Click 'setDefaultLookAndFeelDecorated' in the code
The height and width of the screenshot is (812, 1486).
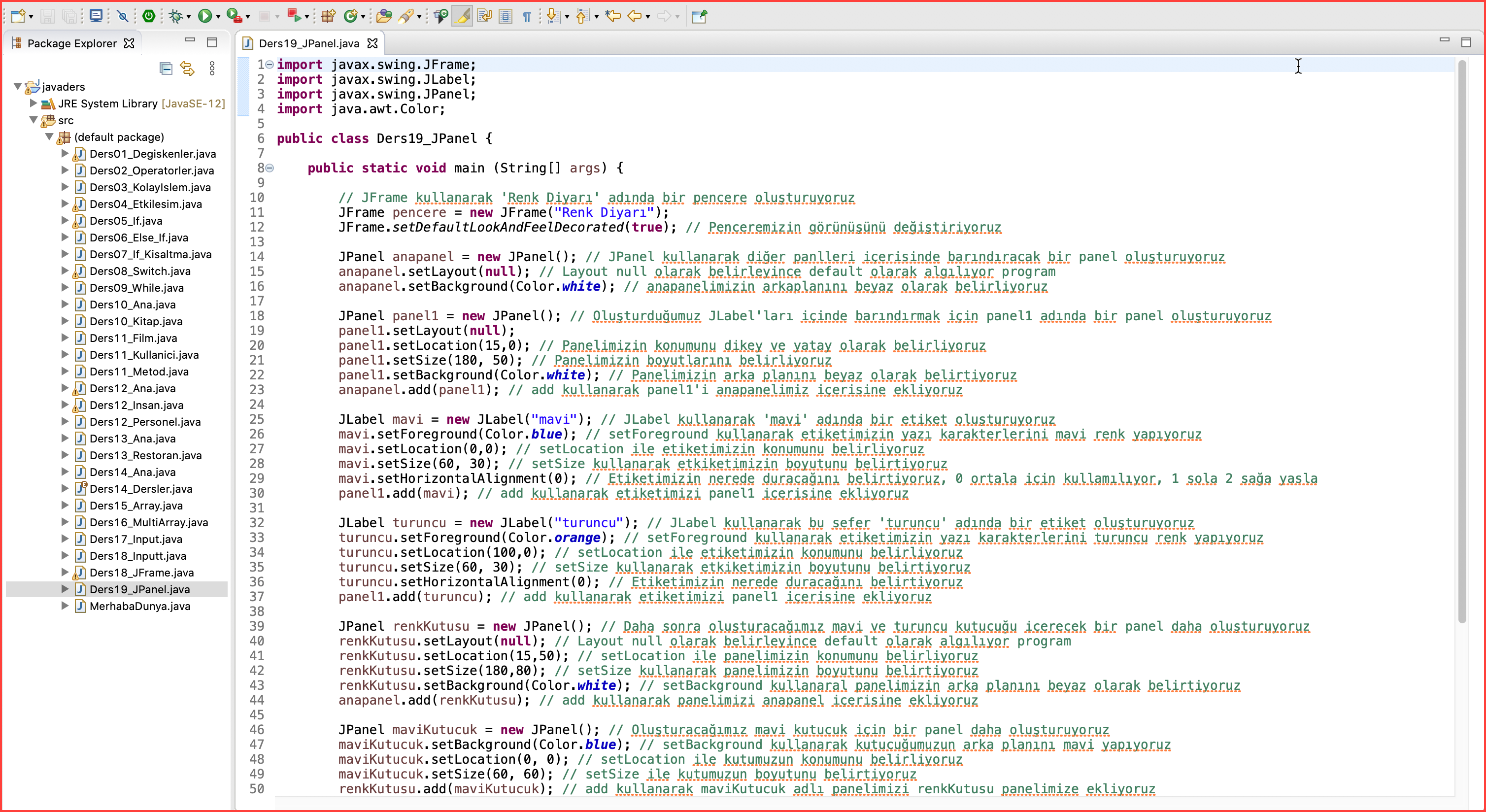tap(508, 227)
